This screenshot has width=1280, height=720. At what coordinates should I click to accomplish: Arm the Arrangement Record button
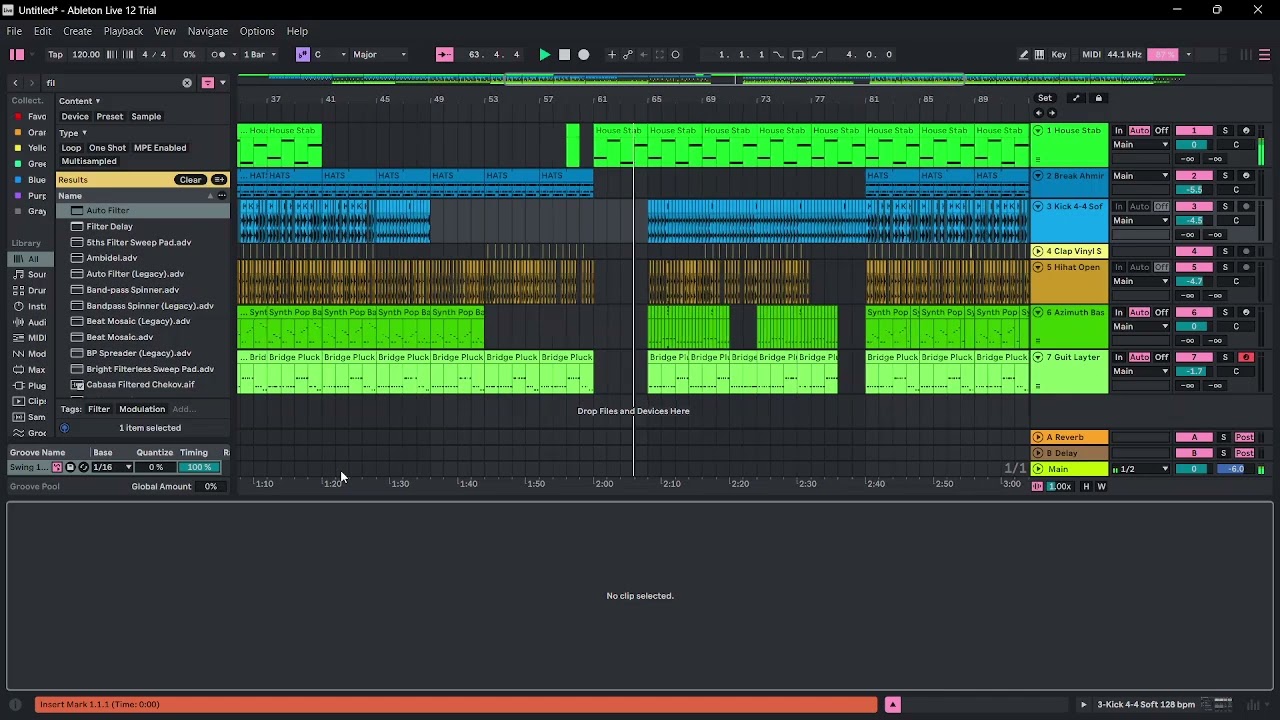(x=584, y=55)
